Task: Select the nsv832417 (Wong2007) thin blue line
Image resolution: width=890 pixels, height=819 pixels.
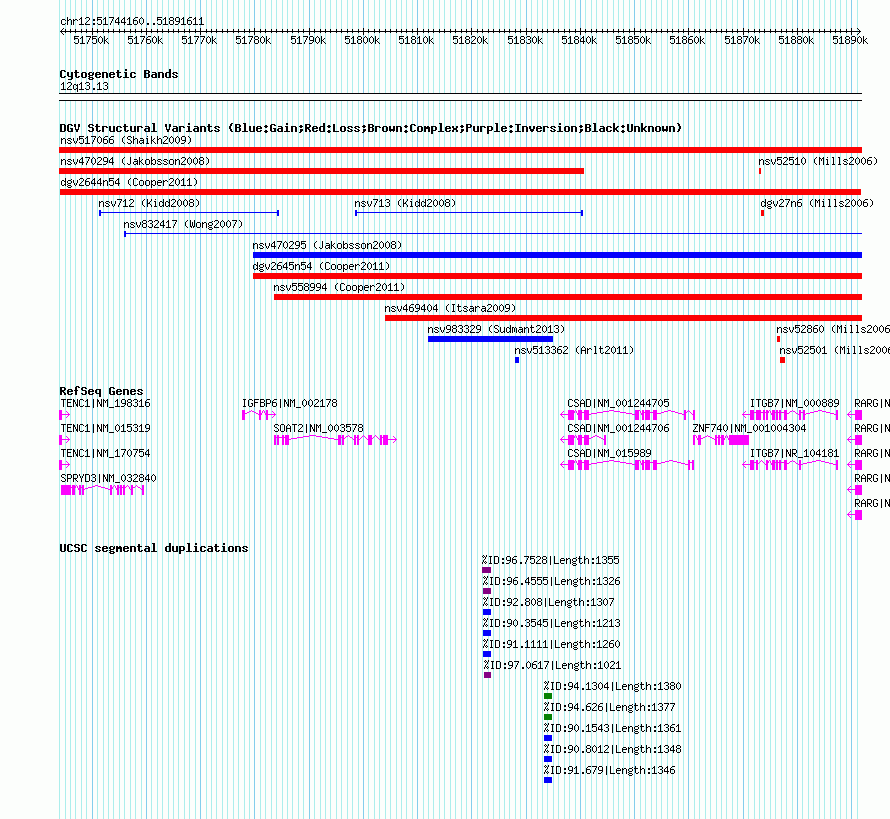Action: tap(493, 234)
